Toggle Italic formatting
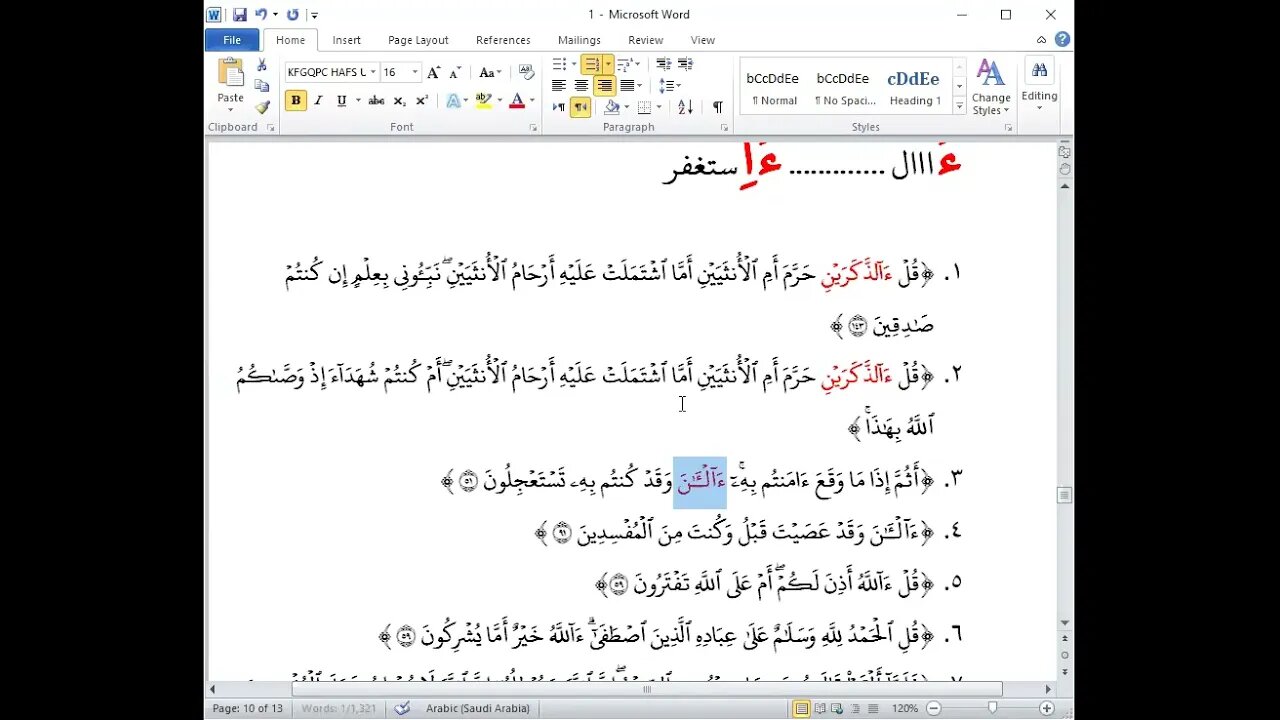Image resolution: width=1280 pixels, height=720 pixels. coord(318,100)
